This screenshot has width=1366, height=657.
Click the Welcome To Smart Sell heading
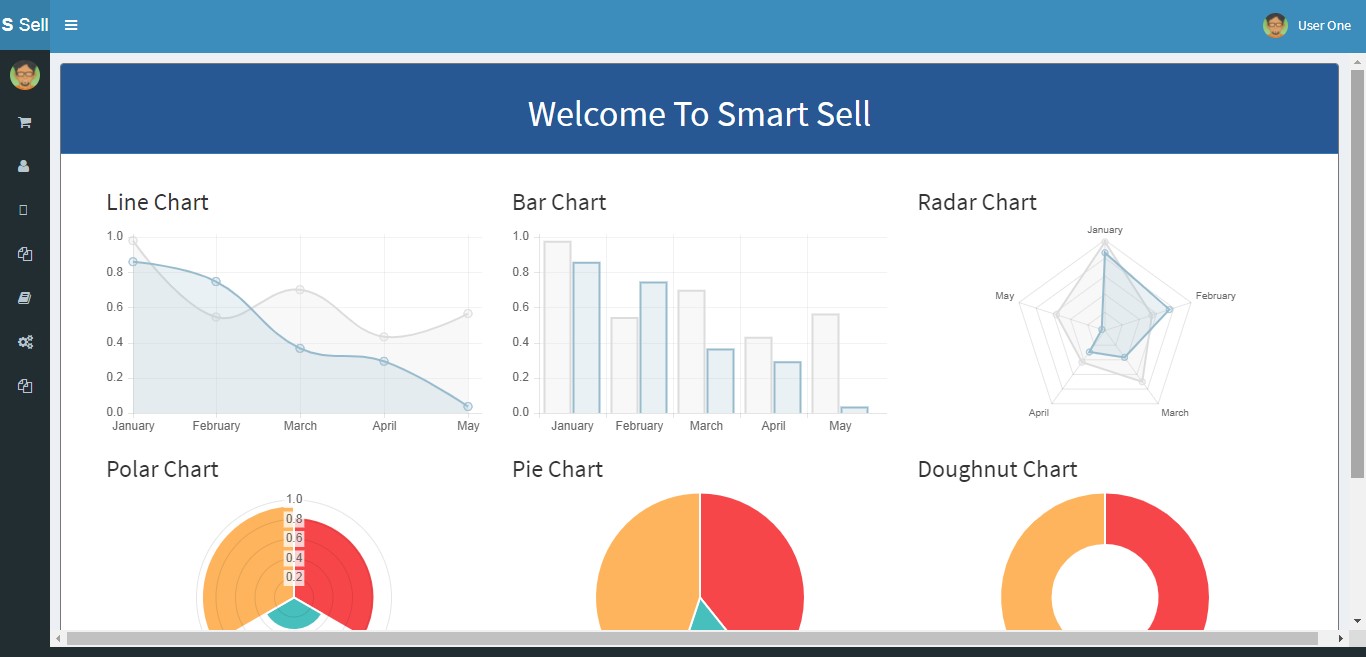click(x=699, y=114)
